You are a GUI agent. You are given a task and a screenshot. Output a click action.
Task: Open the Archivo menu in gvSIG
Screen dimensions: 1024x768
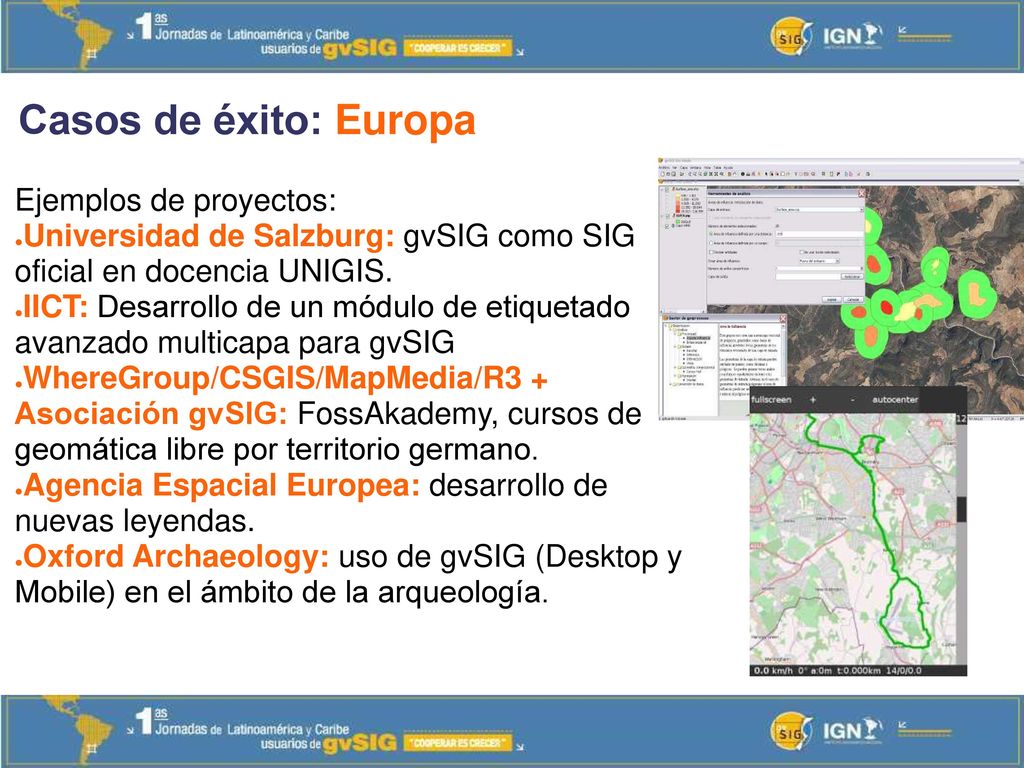coord(664,168)
